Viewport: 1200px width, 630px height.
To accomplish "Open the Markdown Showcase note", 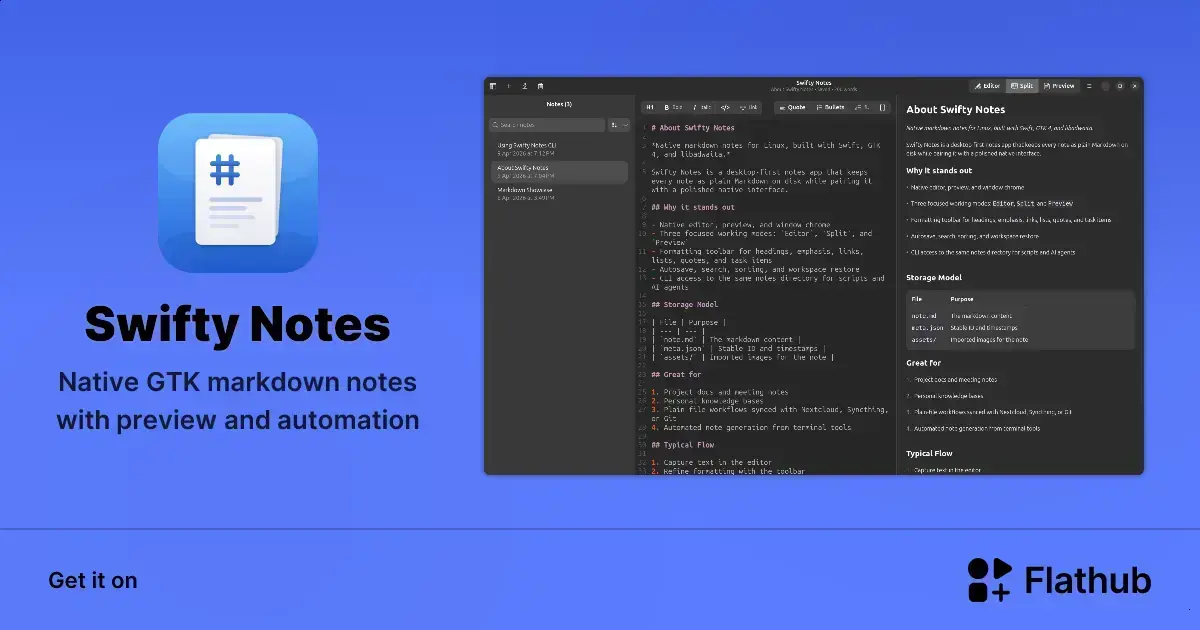I will click(x=558, y=193).
